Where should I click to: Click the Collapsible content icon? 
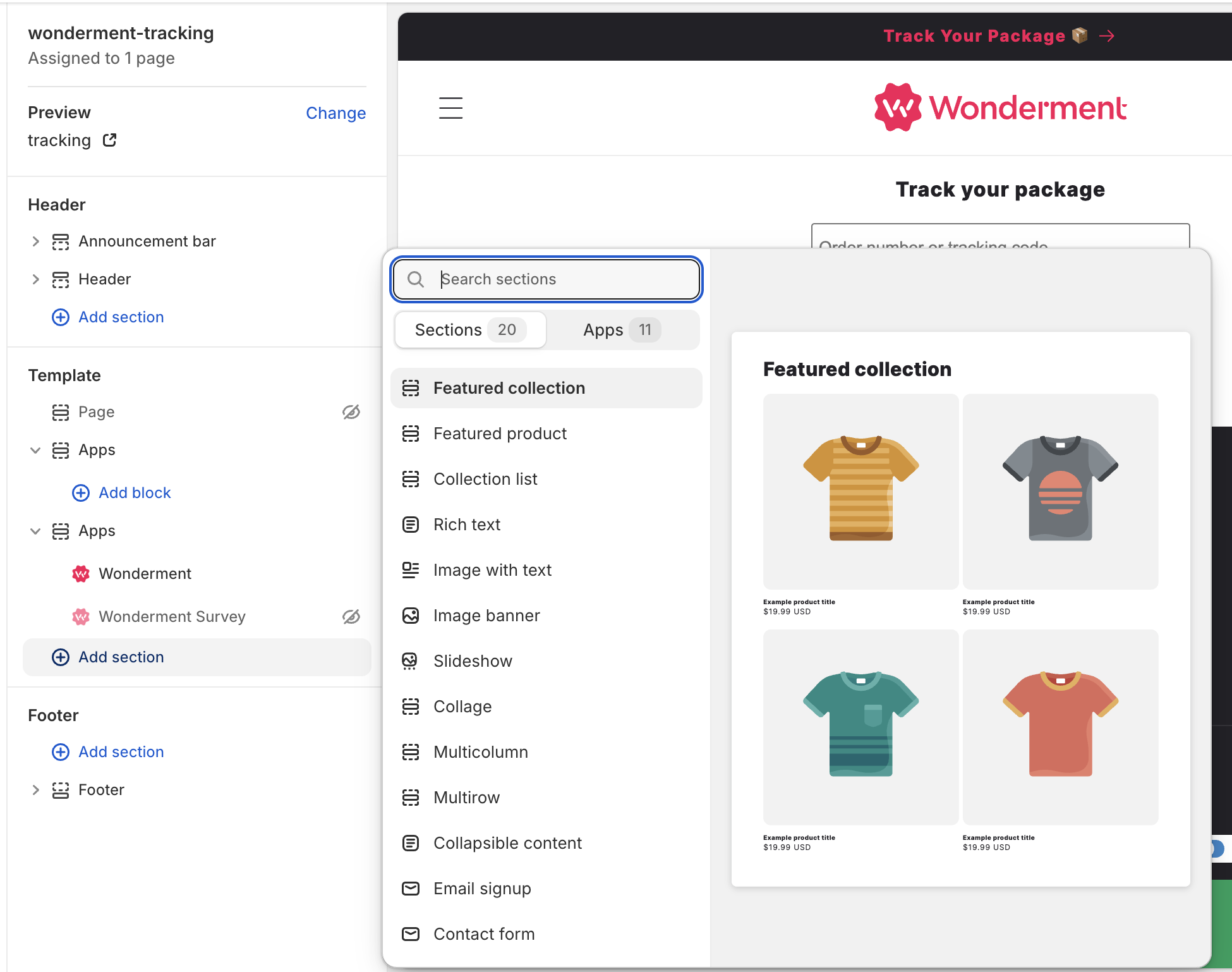point(411,843)
